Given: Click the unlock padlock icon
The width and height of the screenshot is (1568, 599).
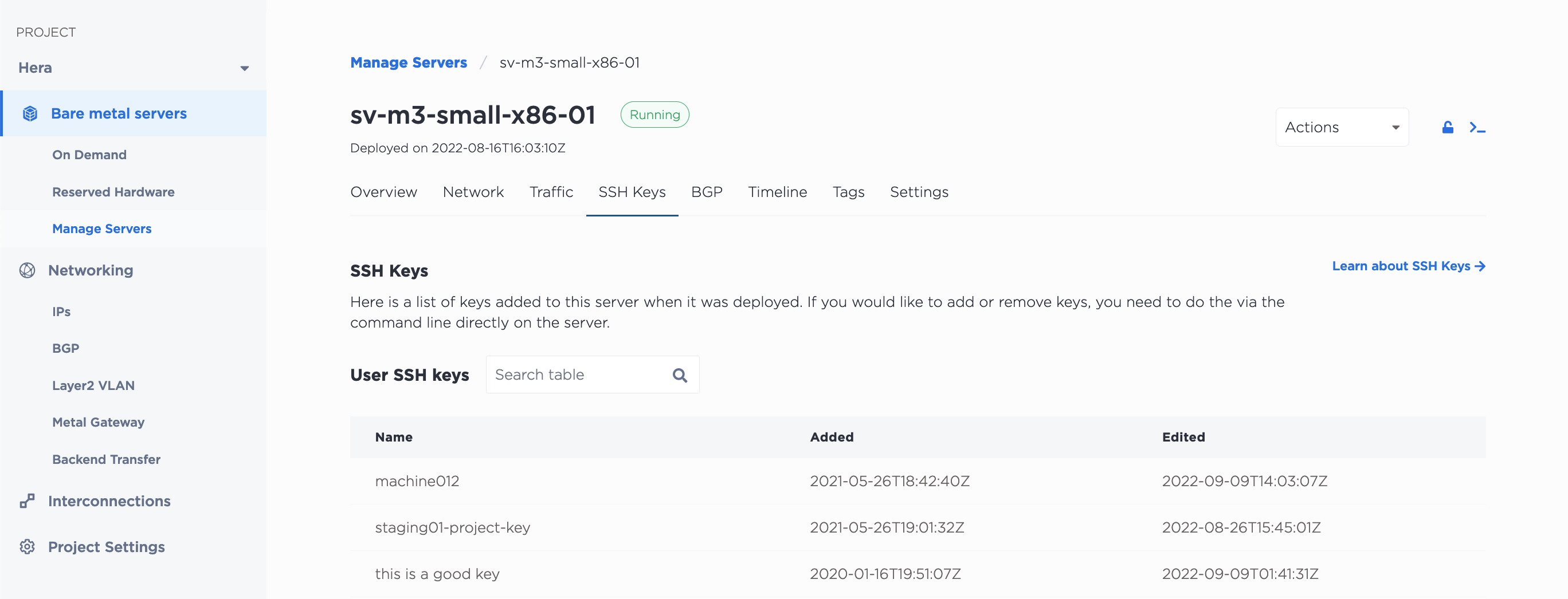Looking at the screenshot, I should [x=1448, y=127].
